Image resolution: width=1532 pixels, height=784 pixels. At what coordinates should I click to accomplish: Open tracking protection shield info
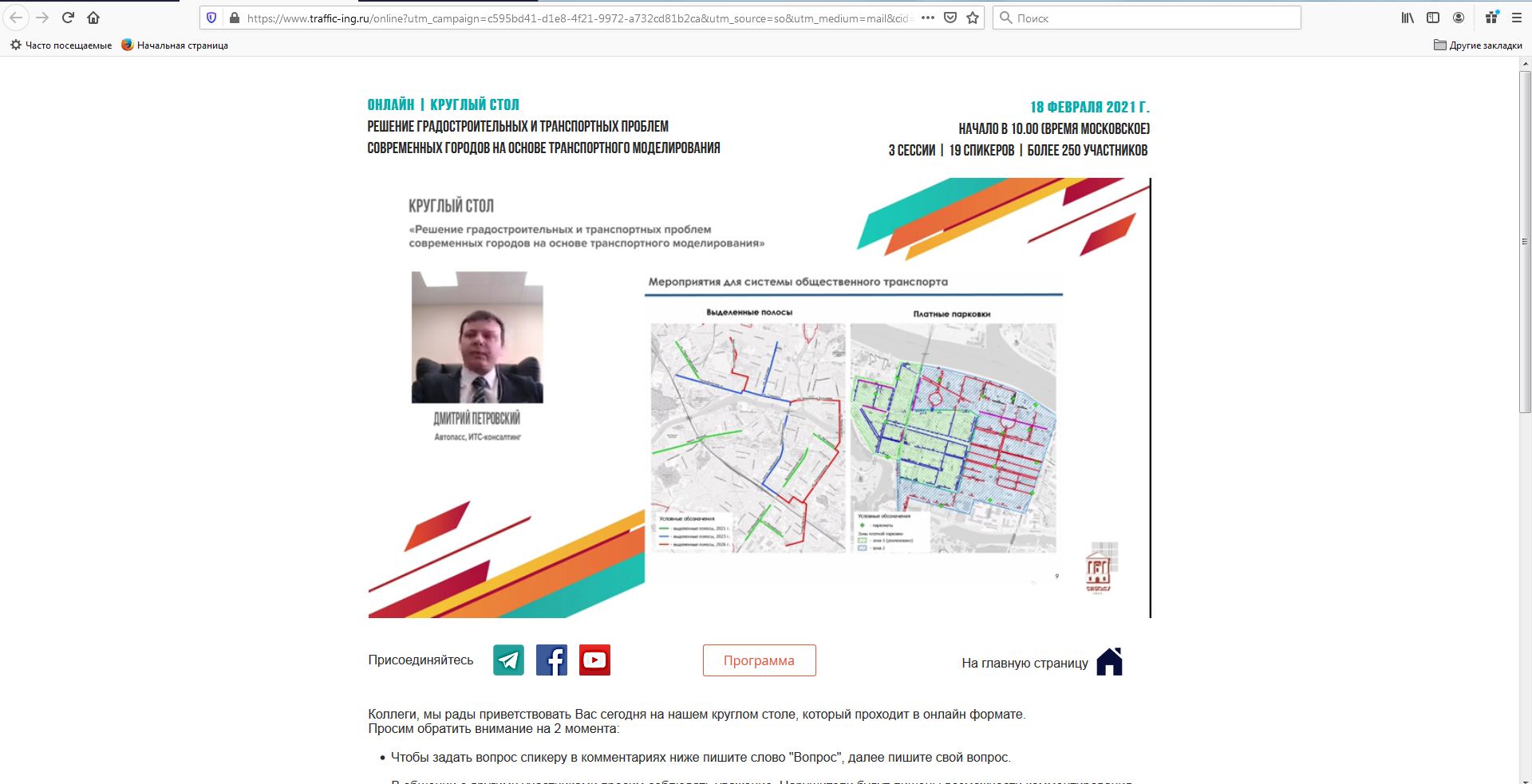tap(211, 18)
